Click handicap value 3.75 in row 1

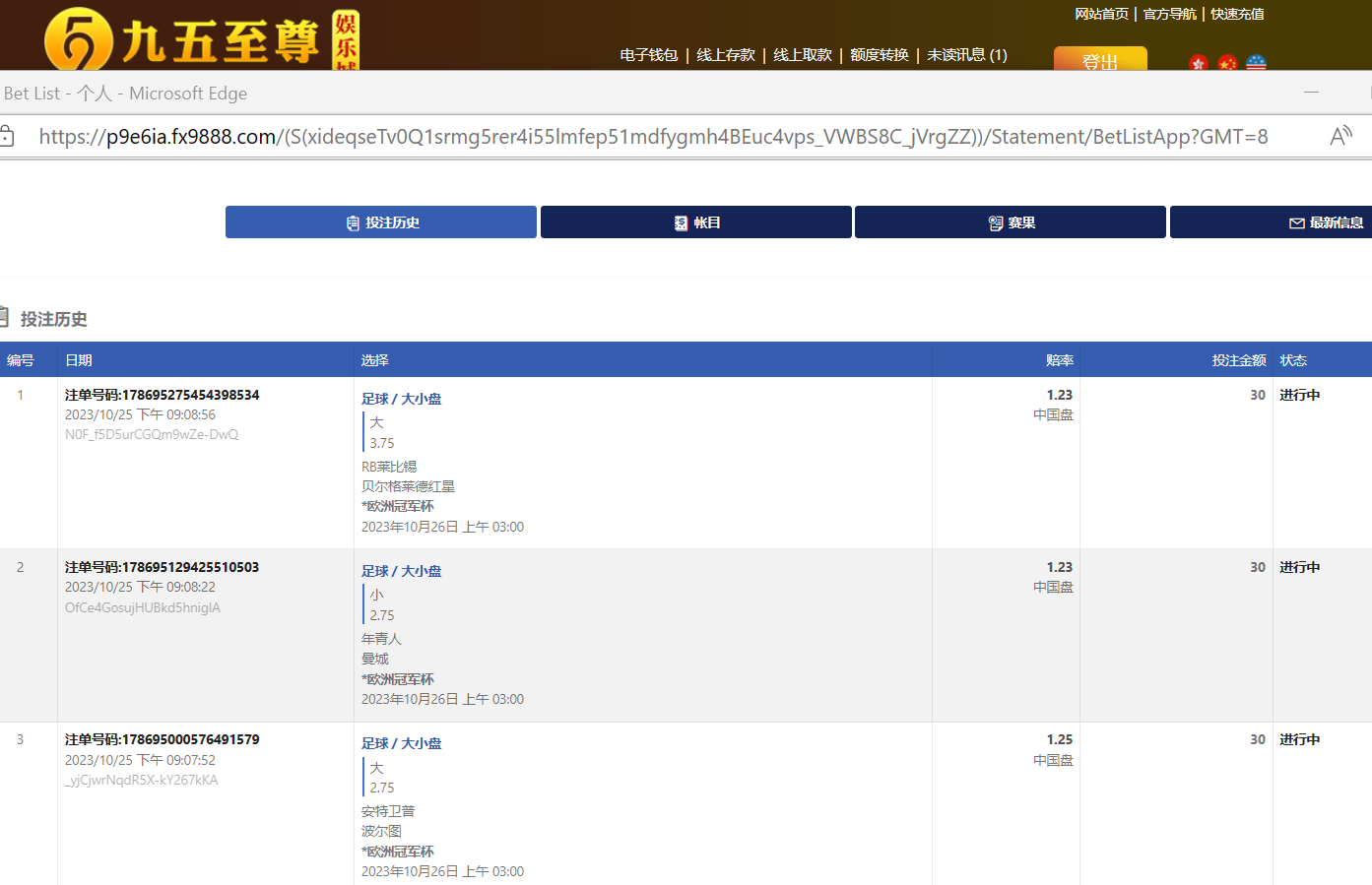pos(382,443)
